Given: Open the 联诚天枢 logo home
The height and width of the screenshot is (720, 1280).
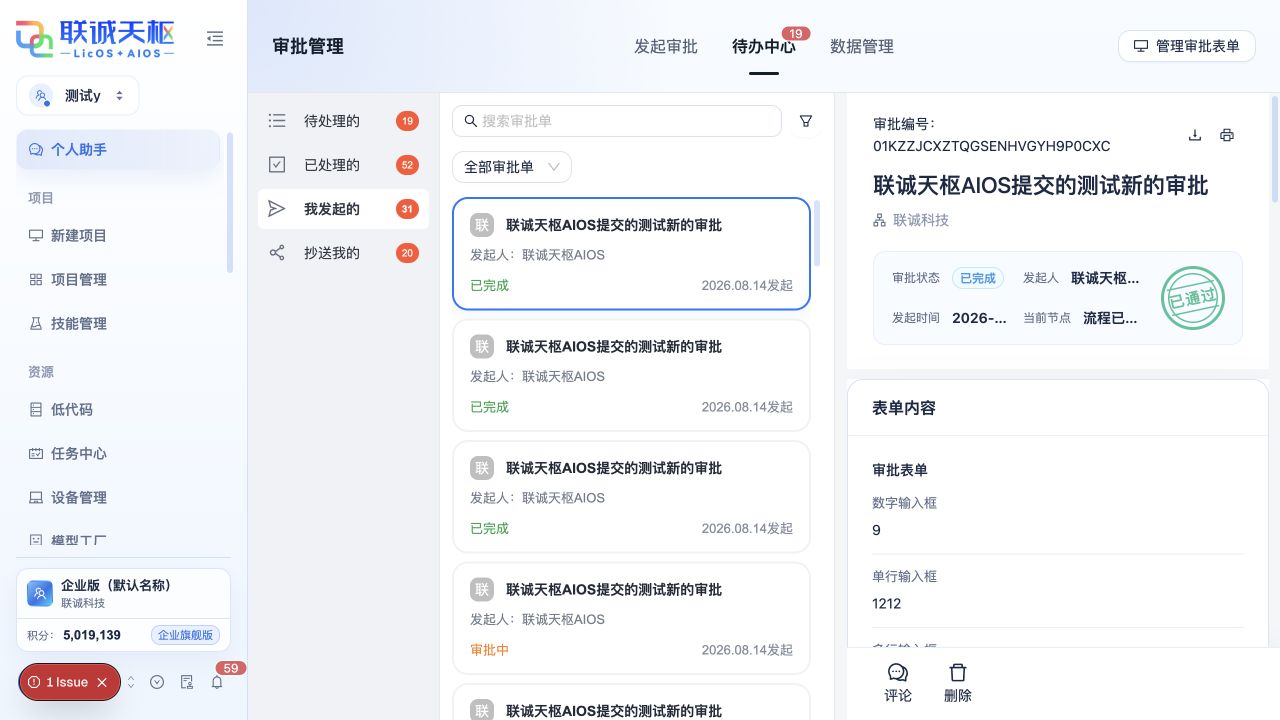Looking at the screenshot, I should pos(95,39).
